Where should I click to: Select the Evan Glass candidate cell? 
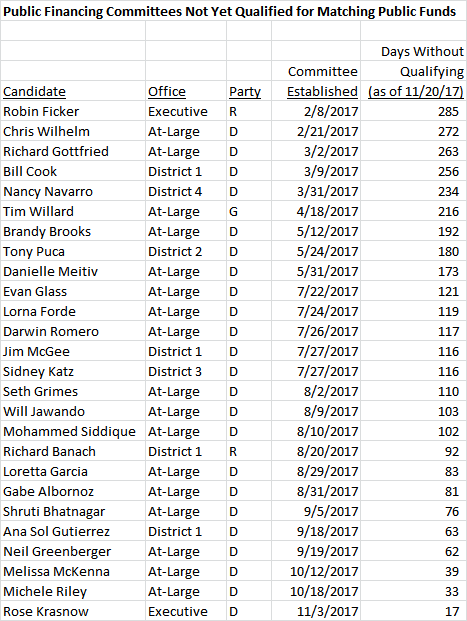tap(73, 291)
